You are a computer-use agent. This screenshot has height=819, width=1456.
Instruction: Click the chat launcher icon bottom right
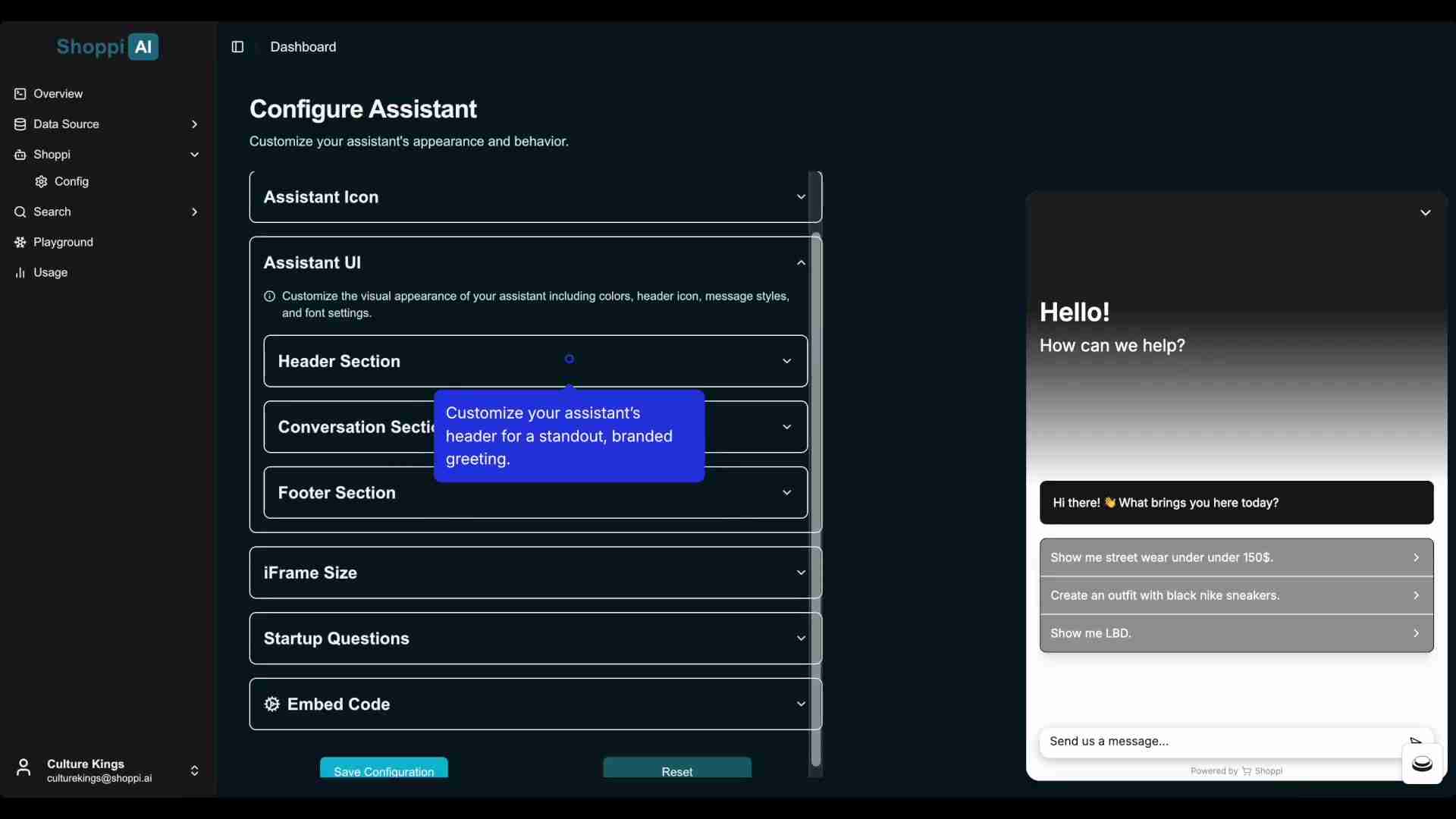tap(1422, 764)
